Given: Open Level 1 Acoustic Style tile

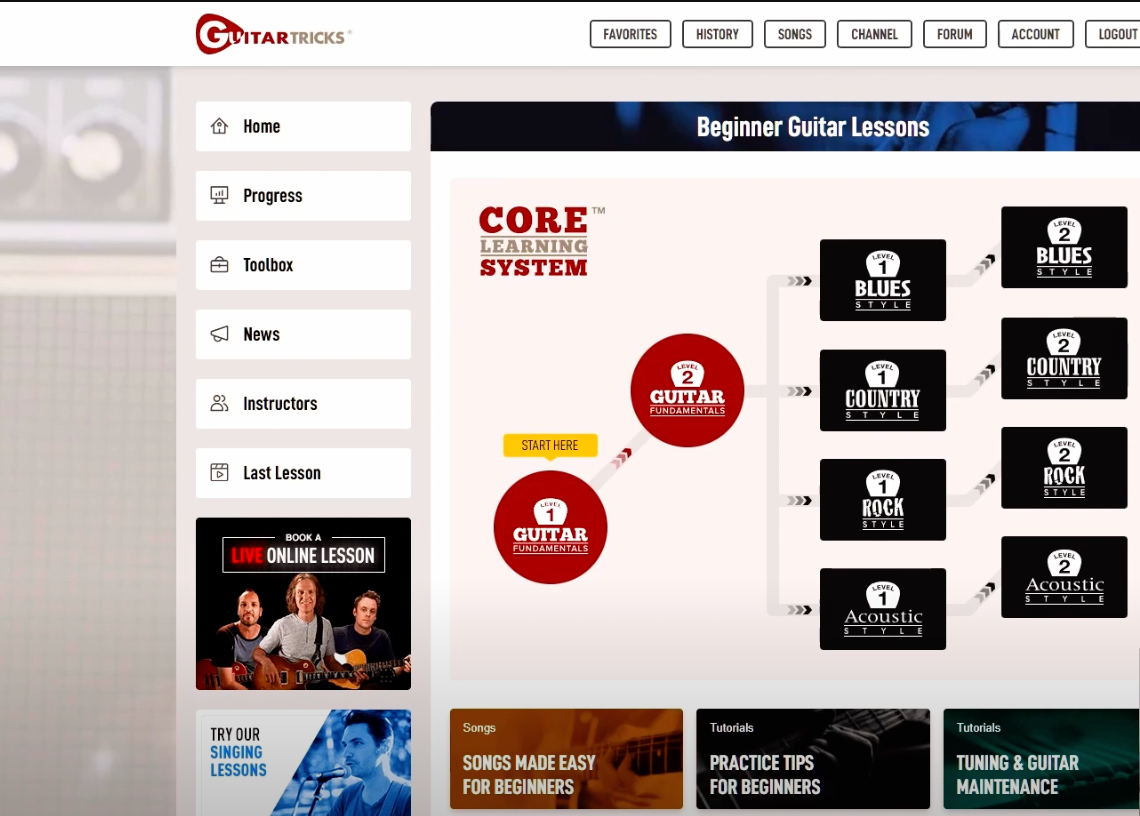Looking at the screenshot, I should (x=883, y=609).
